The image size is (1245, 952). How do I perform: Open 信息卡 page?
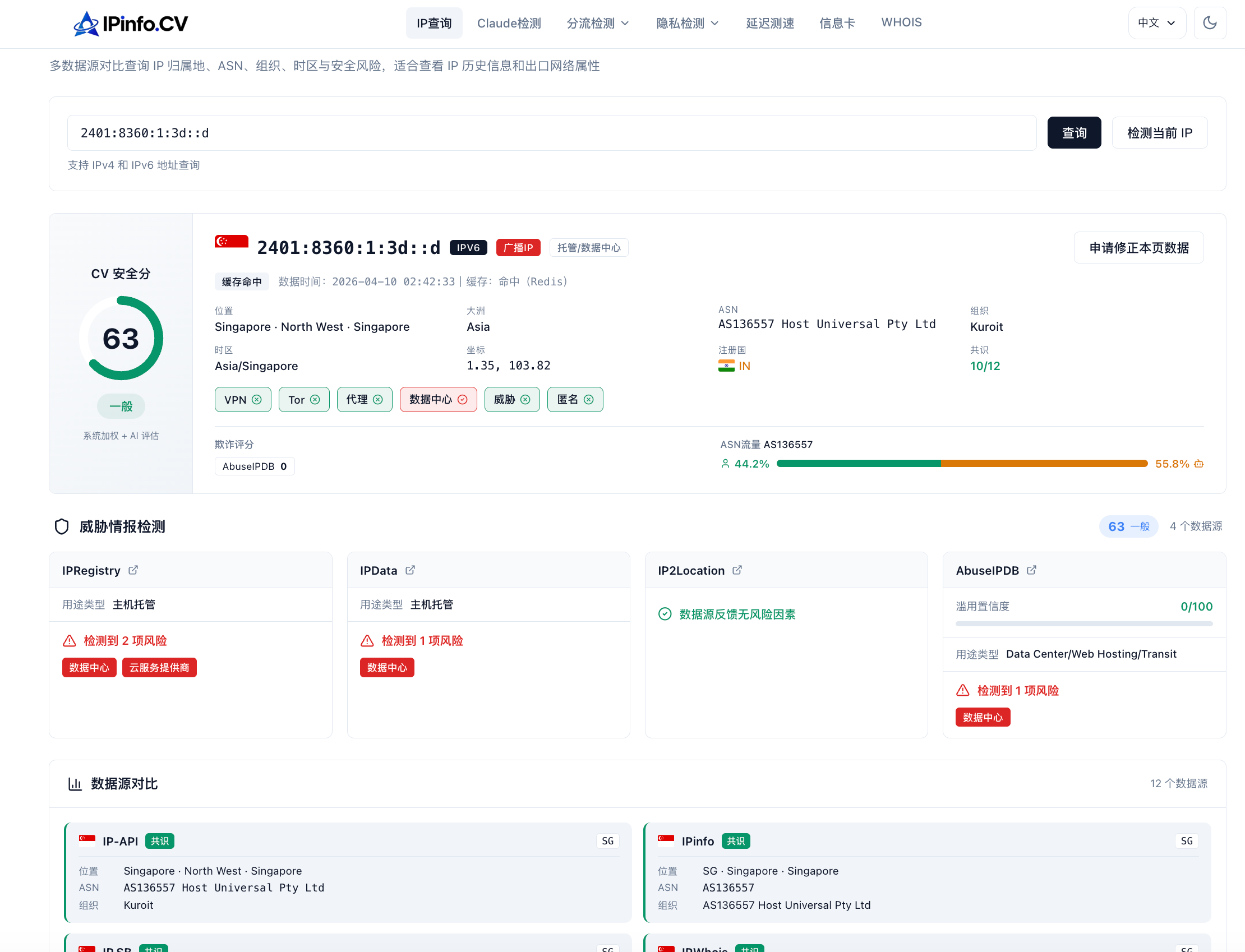pyautogui.click(x=837, y=23)
